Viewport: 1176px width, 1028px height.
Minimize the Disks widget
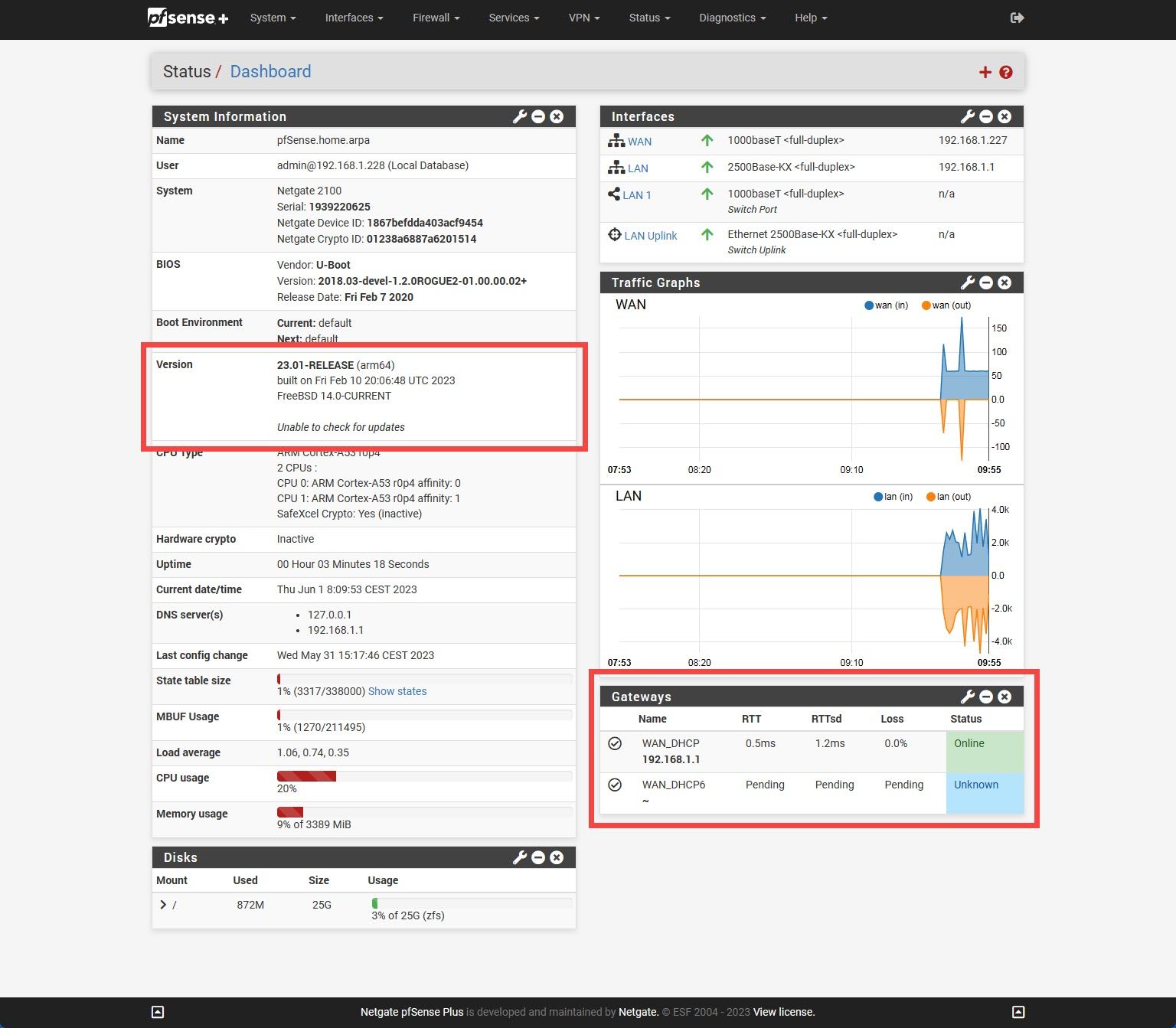point(538,857)
